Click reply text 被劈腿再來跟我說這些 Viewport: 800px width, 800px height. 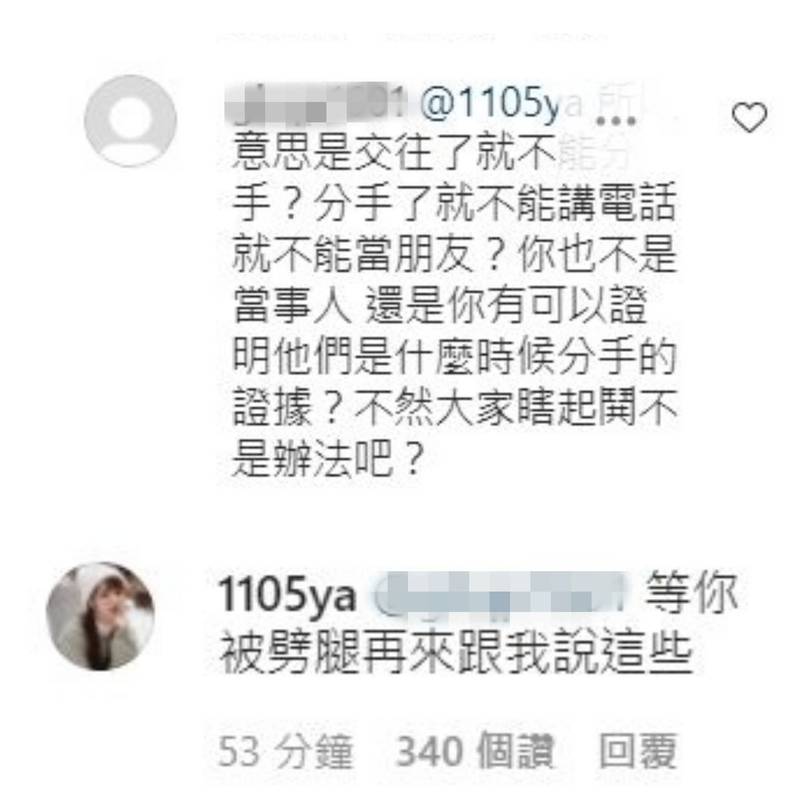(456, 654)
